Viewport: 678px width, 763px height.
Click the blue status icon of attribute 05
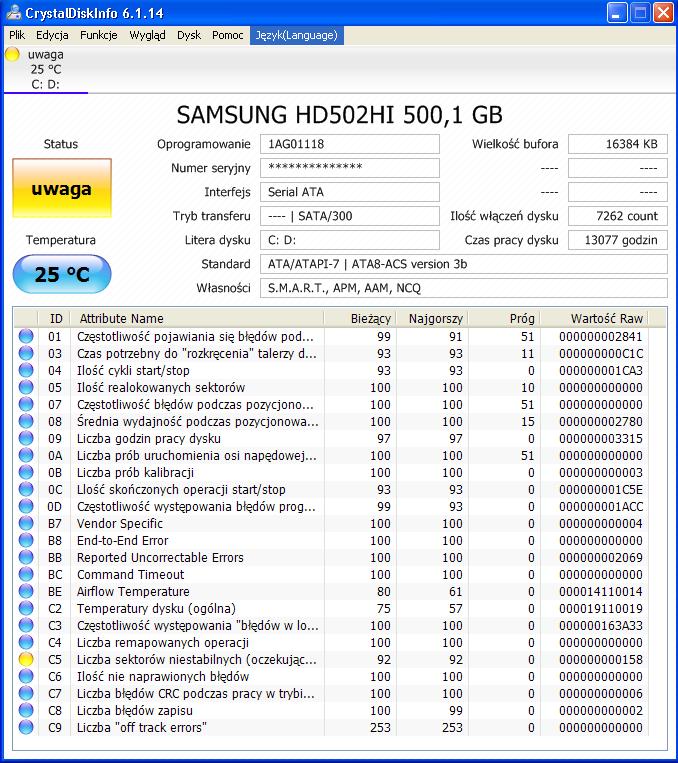[x=26, y=387]
